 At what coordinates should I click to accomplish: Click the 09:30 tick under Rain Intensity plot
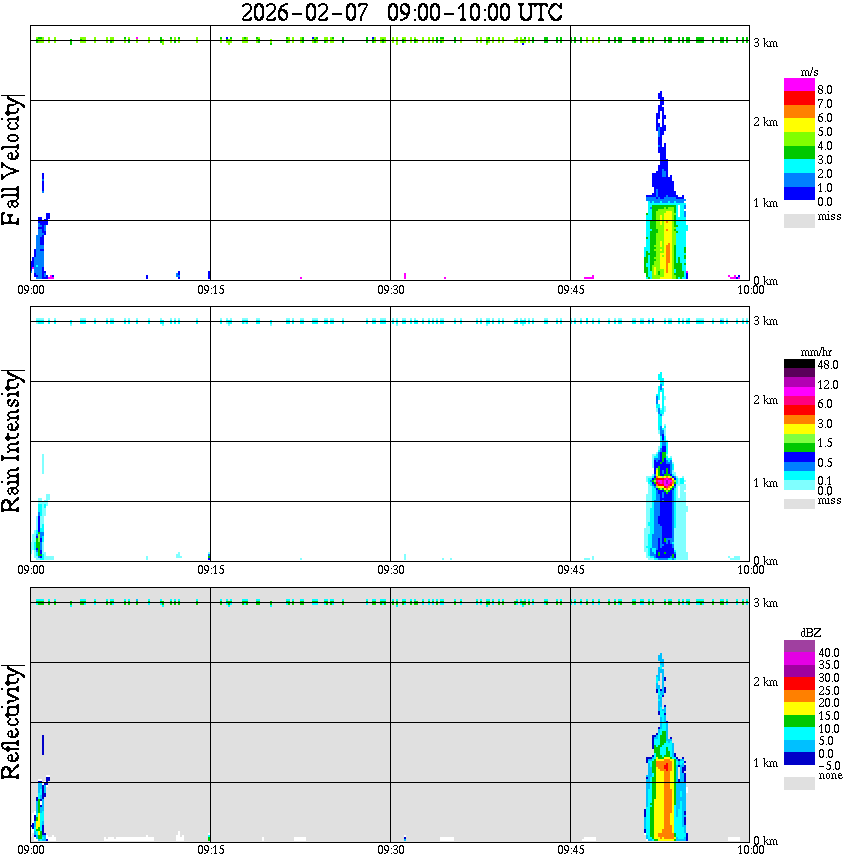click(x=391, y=570)
